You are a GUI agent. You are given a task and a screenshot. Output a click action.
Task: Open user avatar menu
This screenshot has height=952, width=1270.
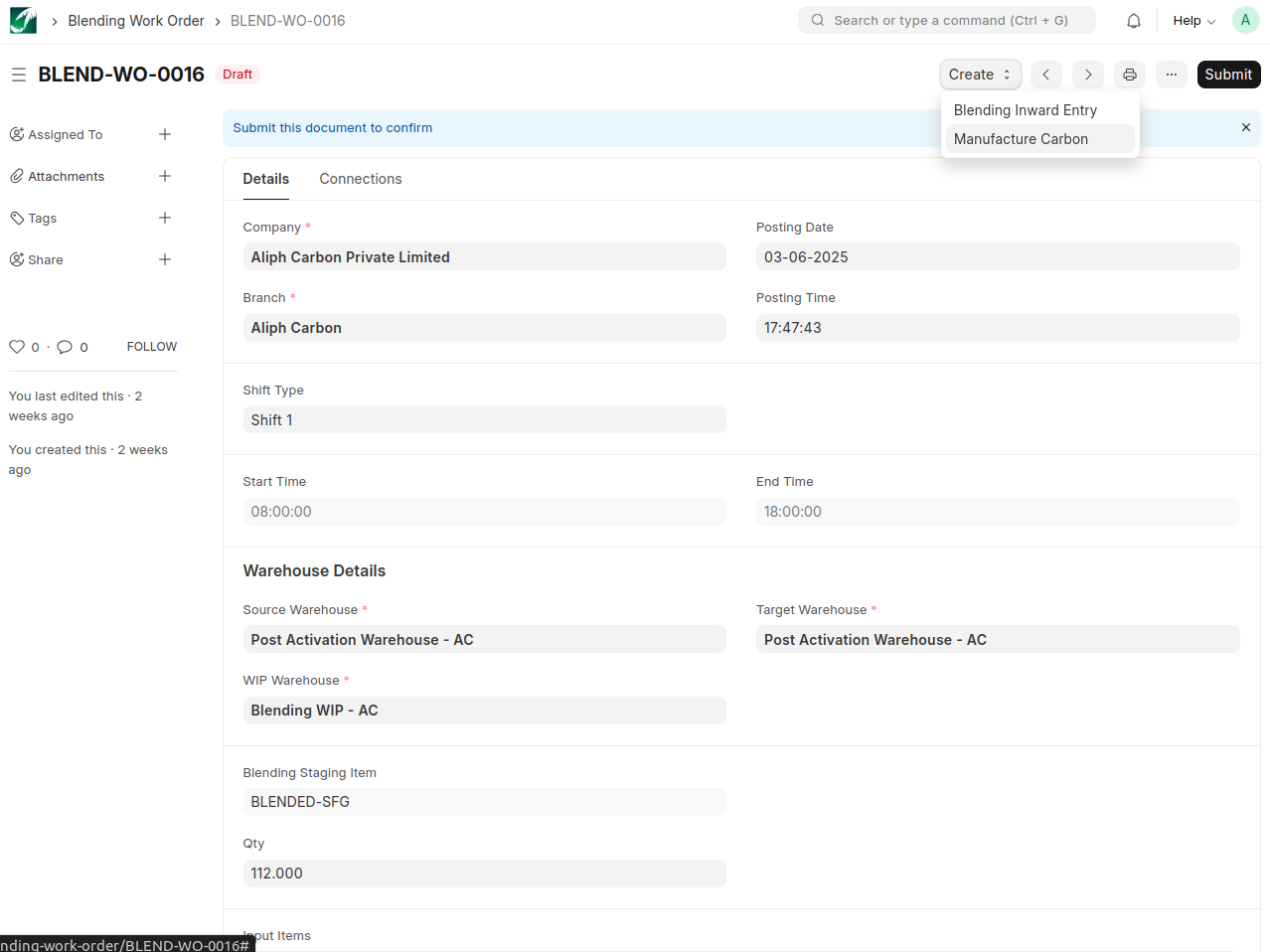pyautogui.click(x=1245, y=20)
